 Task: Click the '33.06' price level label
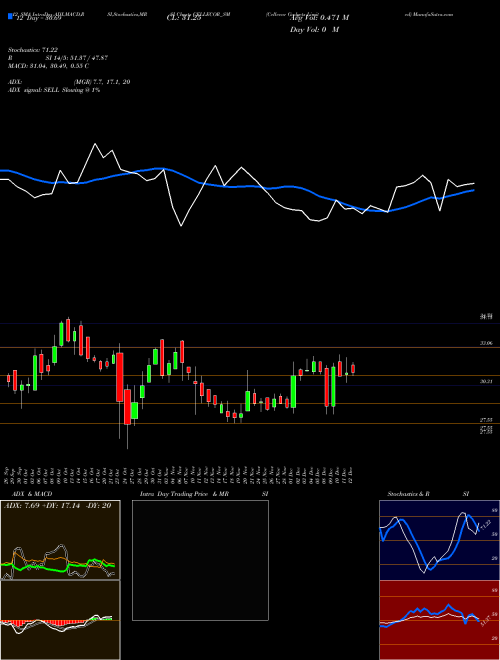click(486, 343)
